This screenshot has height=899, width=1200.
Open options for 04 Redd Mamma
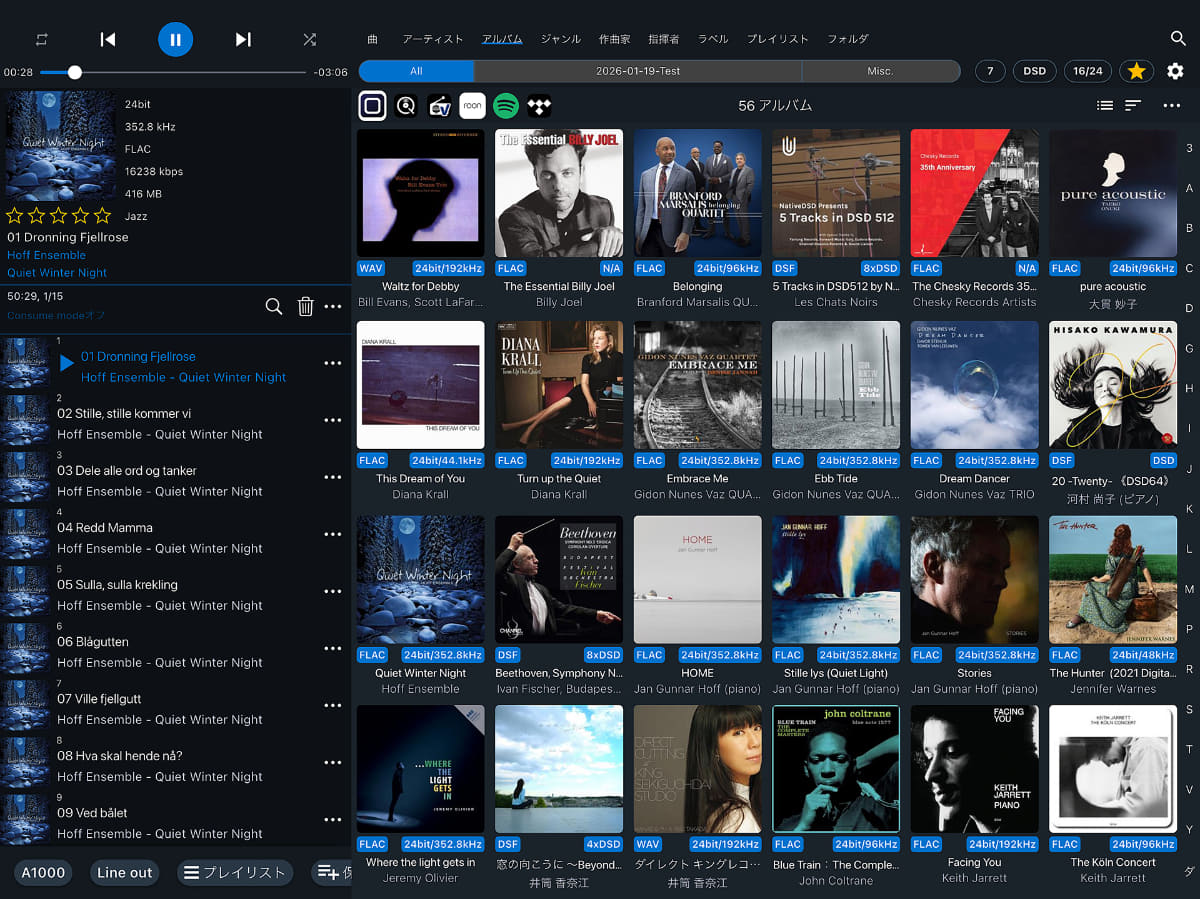tap(333, 535)
